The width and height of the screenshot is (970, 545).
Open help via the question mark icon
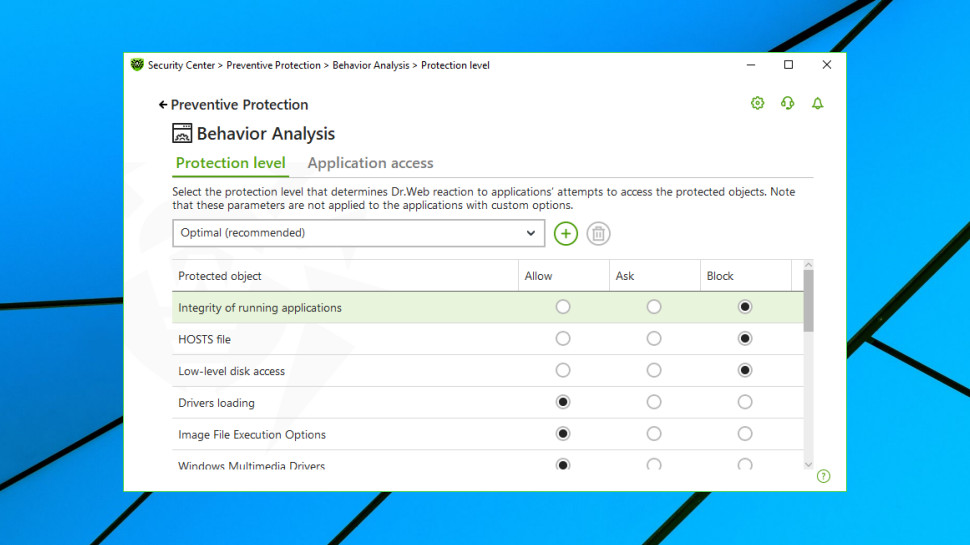(x=823, y=476)
